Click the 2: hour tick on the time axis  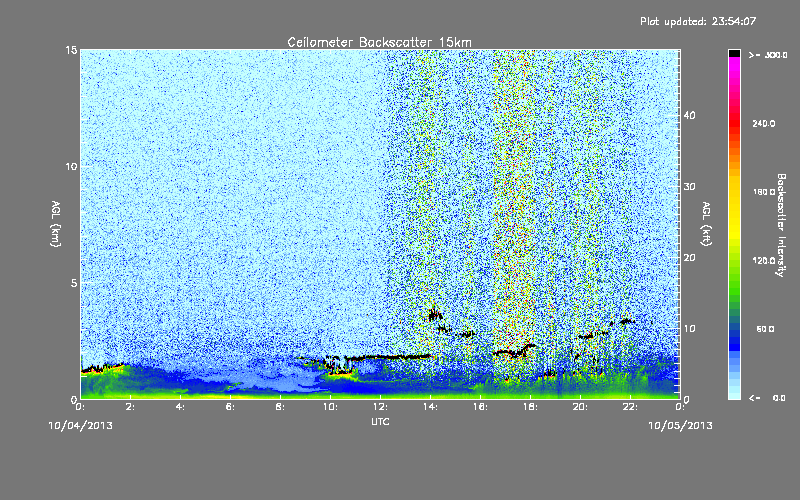point(131,407)
